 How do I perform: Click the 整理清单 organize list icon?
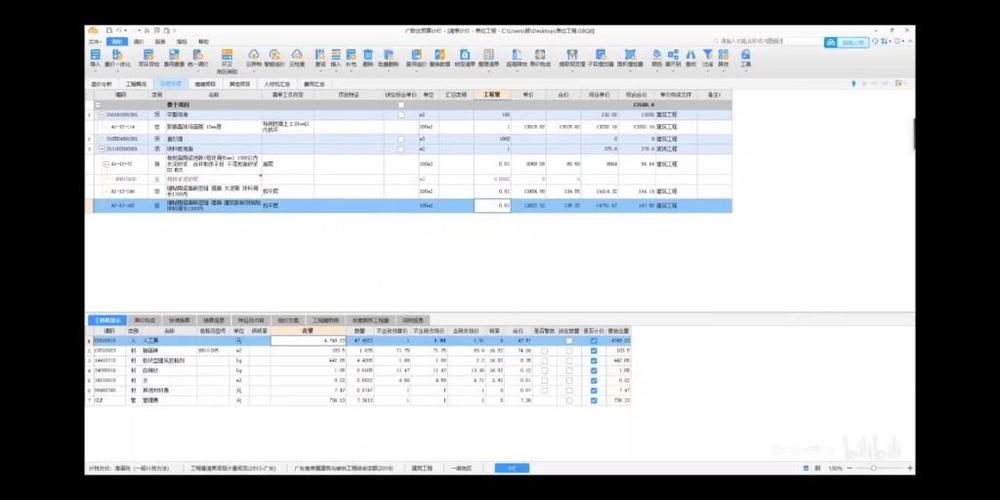tap(489, 58)
